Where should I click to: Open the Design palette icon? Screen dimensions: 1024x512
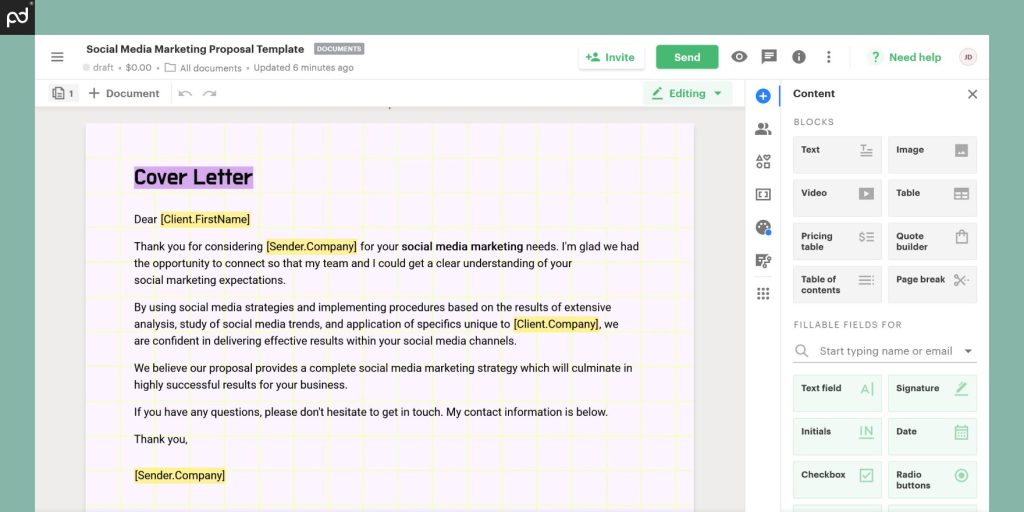point(763,227)
